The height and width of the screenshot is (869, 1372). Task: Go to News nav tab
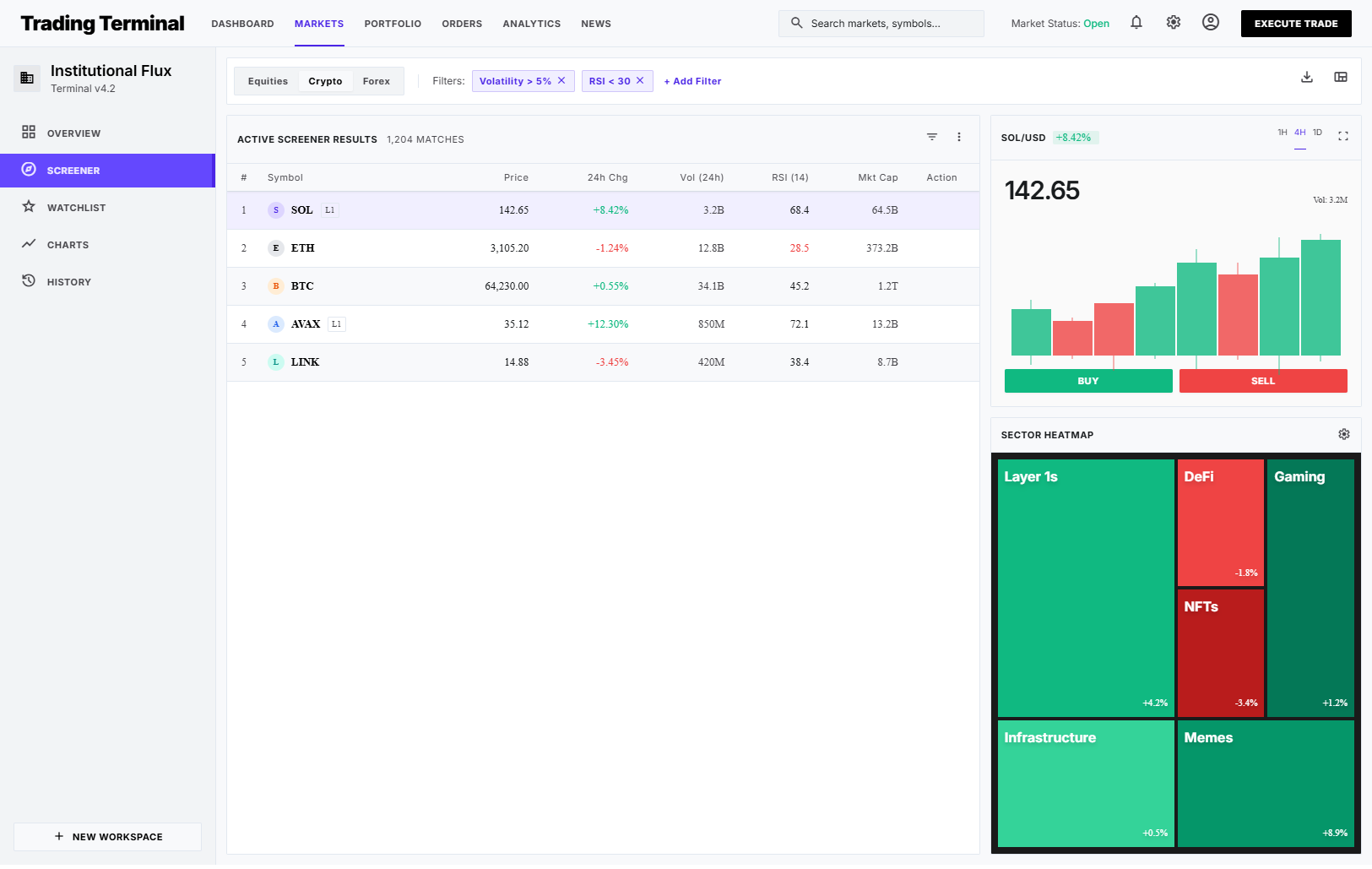coord(596,24)
